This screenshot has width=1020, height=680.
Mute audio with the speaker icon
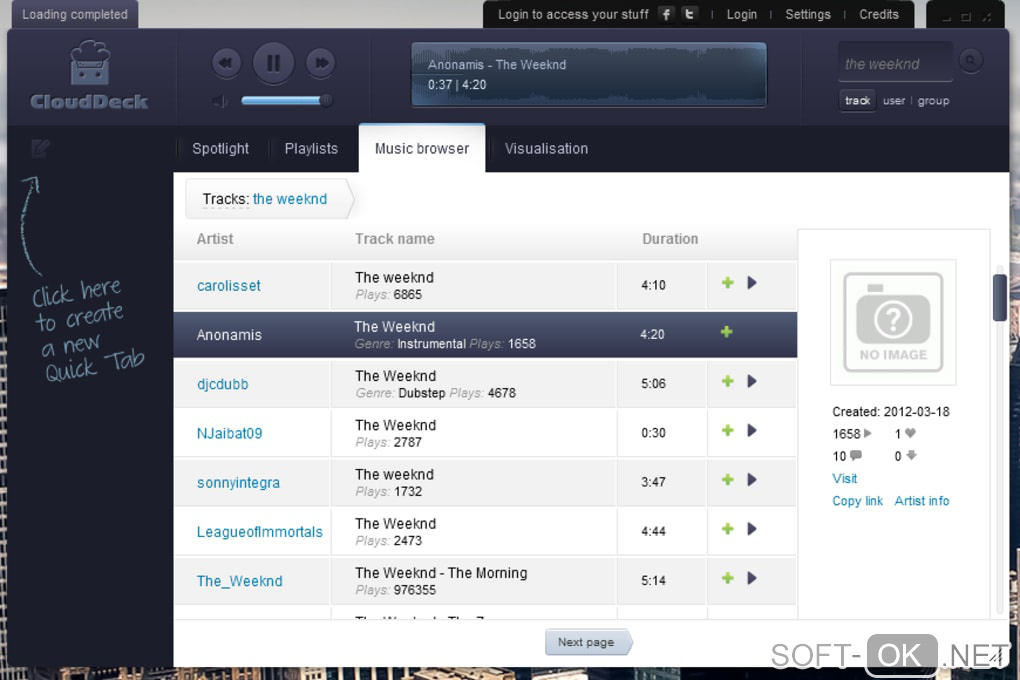tap(220, 101)
